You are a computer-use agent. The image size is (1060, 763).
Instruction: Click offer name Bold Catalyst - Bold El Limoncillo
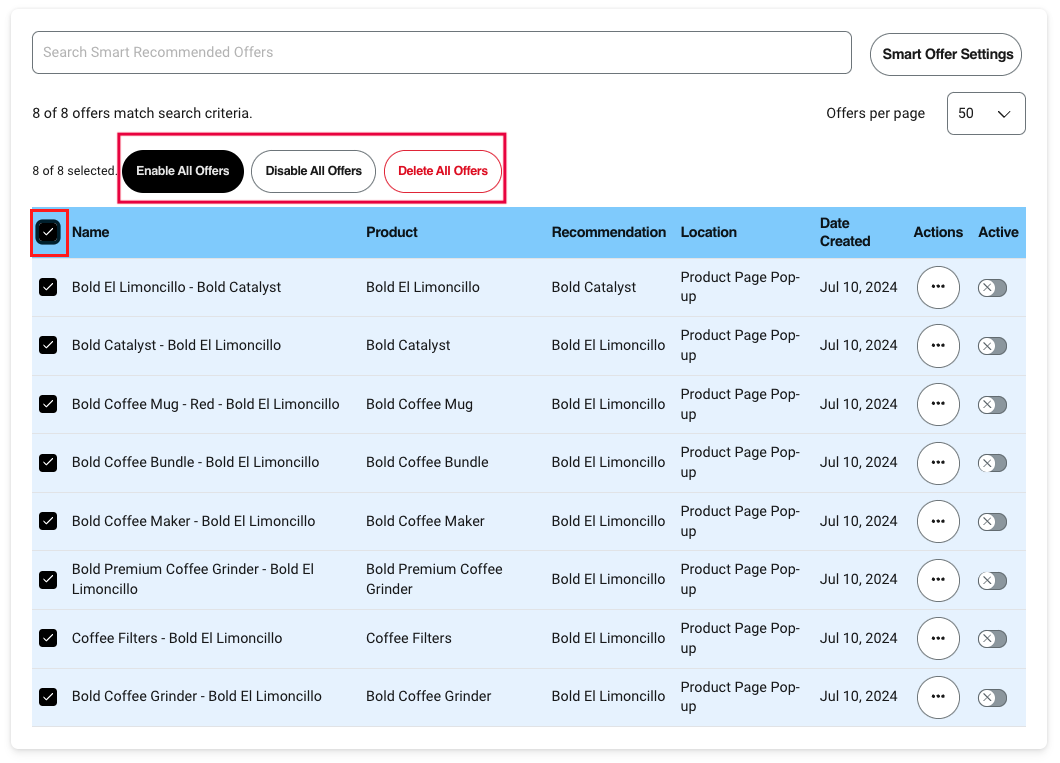[176, 345]
